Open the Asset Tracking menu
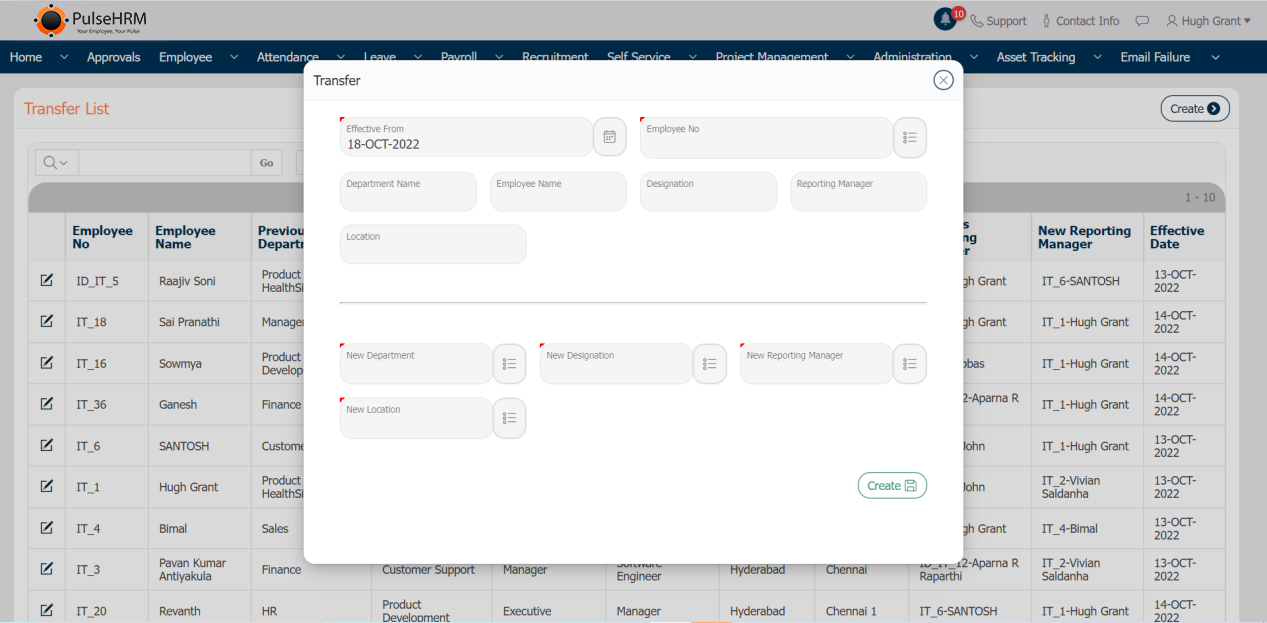The image size is (1267, 623). click(x=1035, y=58)
